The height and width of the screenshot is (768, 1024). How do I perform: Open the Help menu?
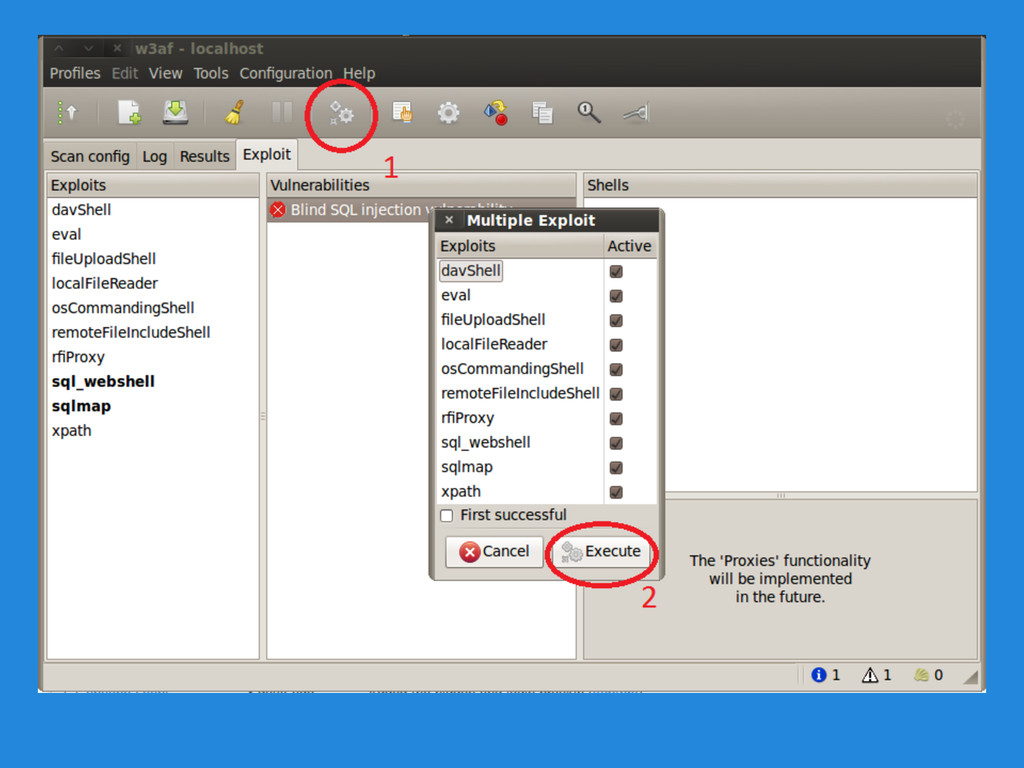pos(359,73)
